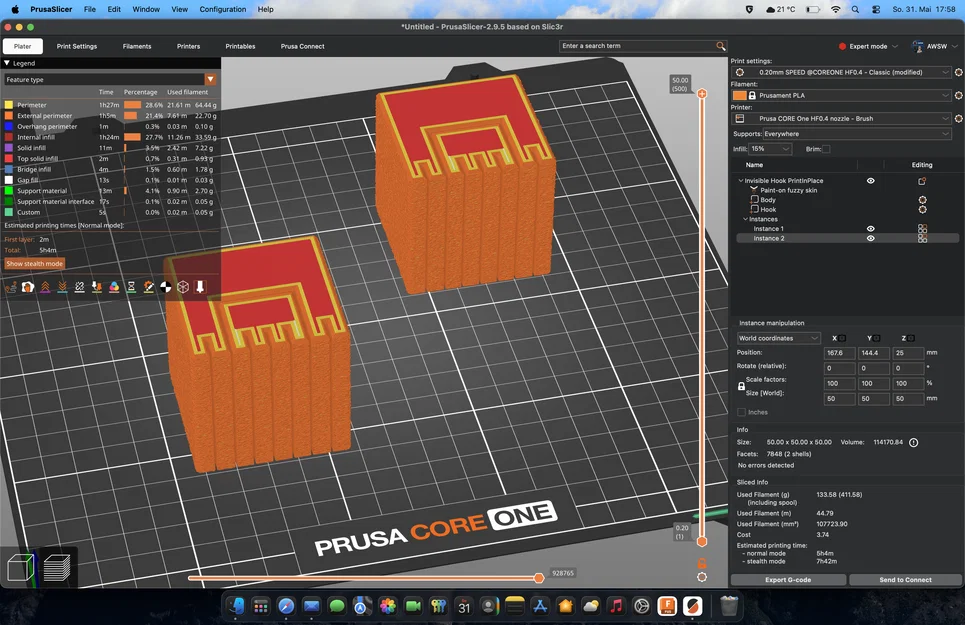Screen dimensions: 965x625
Task: Toggle the vertical slider lock icon
Action: 702,563
